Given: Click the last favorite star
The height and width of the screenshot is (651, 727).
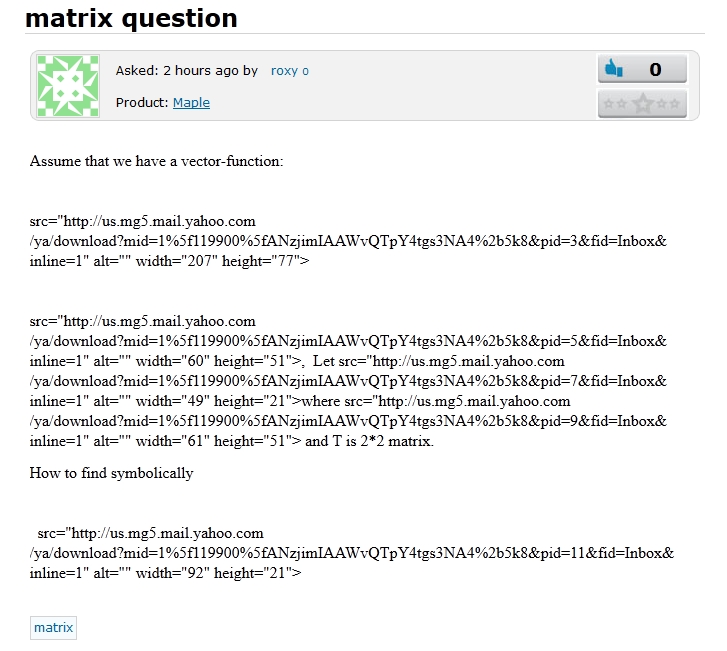Looking at the screenshot, I should (675, 103).
